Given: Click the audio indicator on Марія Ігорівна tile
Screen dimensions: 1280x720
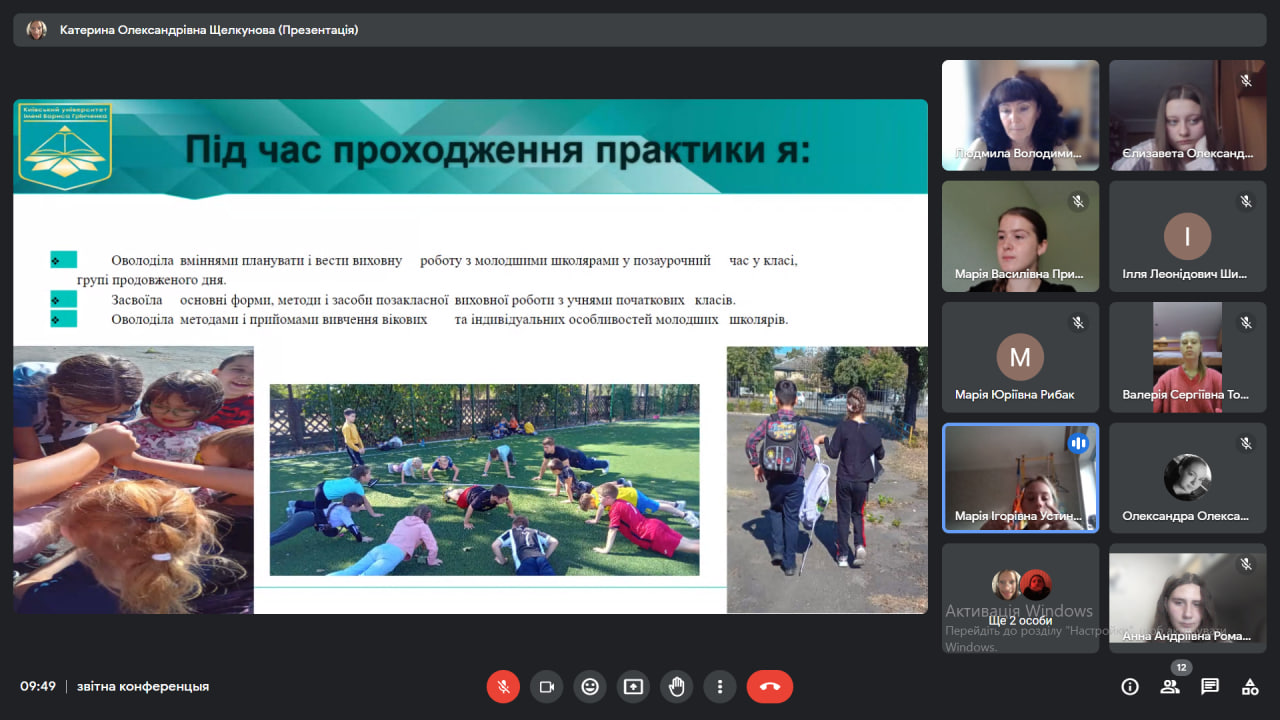Looking at the screenshot, I should [1078, 443].
